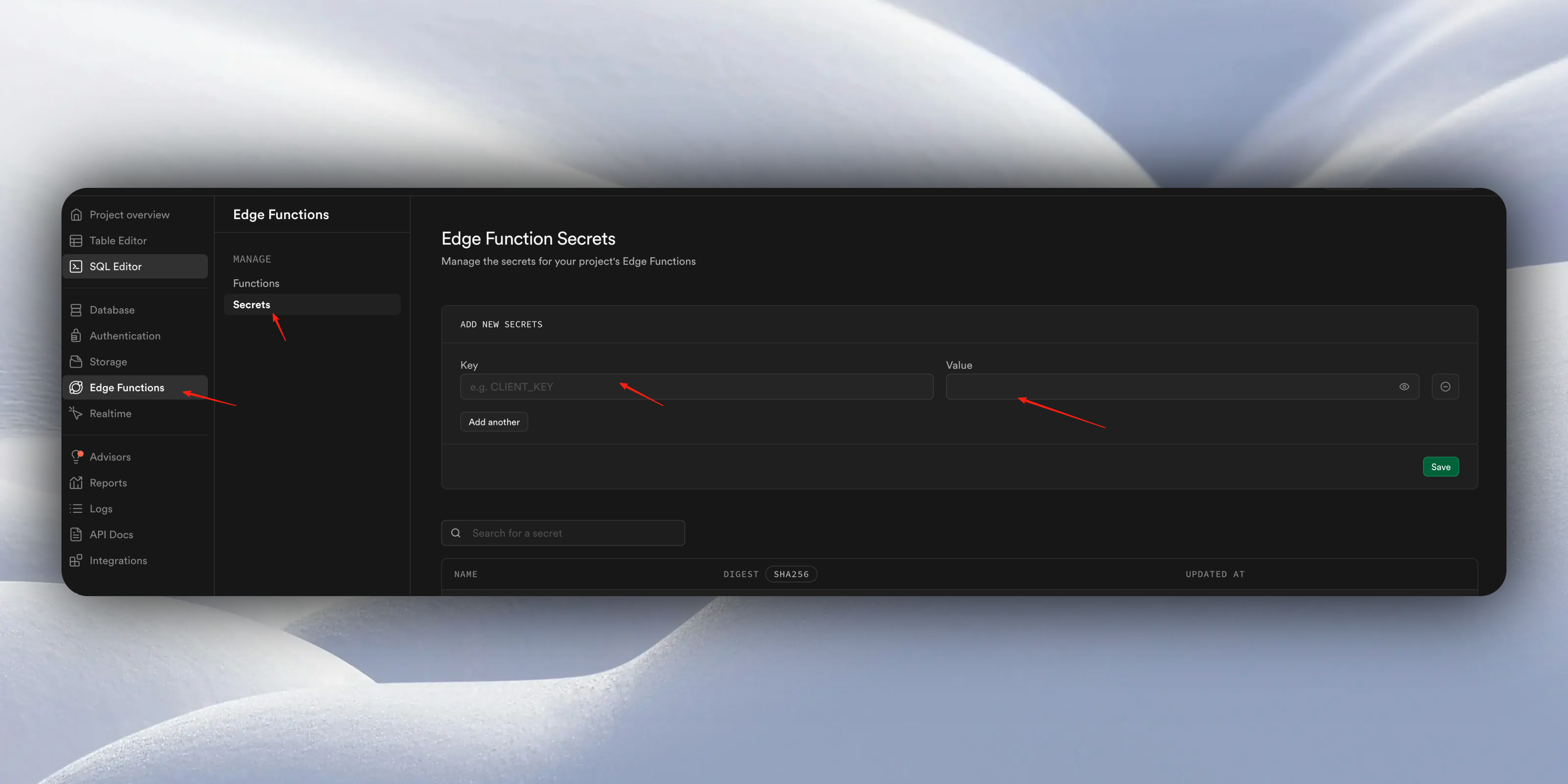Click the SQL Editor terminal icon
Image resolution: width=1568 pixels, height=784 pixels.
click(x=76, y=266)
